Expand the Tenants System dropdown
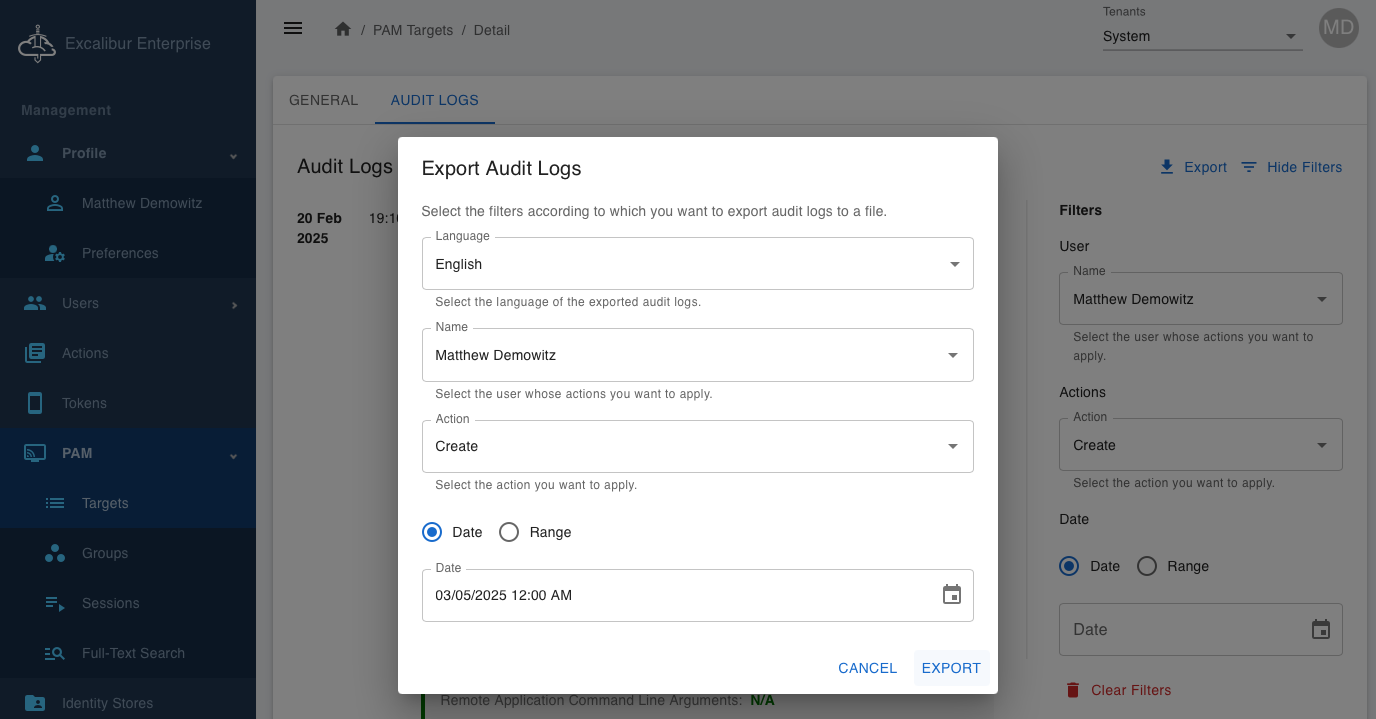1376x719 pixels. [x=1201, y=37]
